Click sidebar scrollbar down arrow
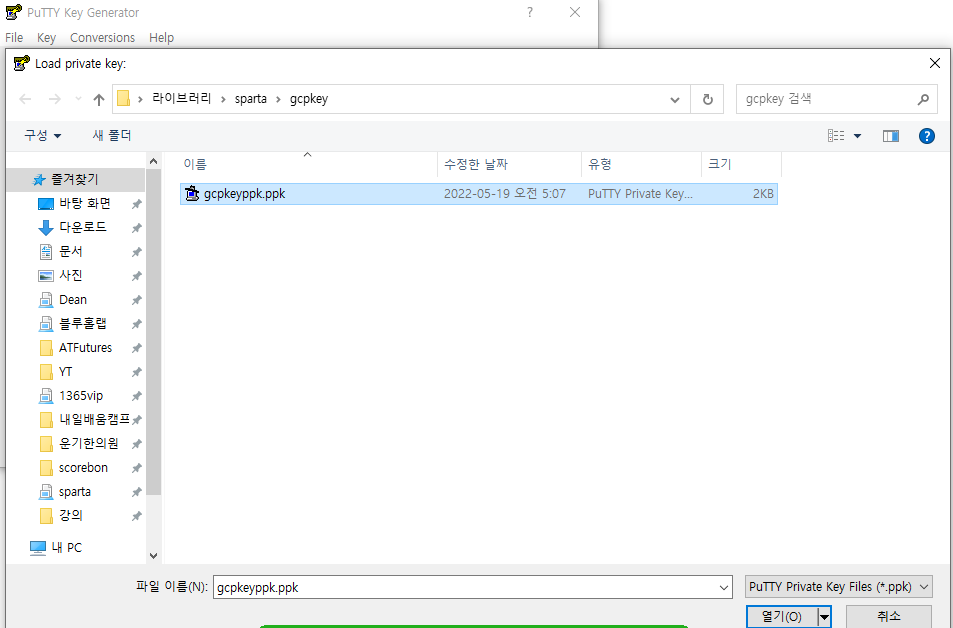 coord(153,556)
